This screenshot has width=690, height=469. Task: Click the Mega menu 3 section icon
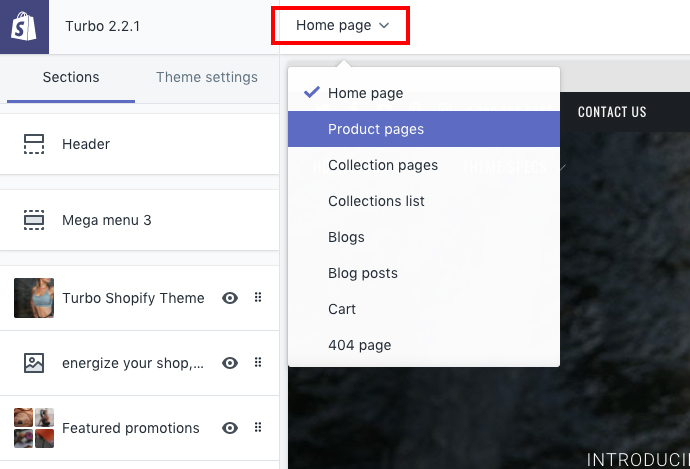point(34,220)
